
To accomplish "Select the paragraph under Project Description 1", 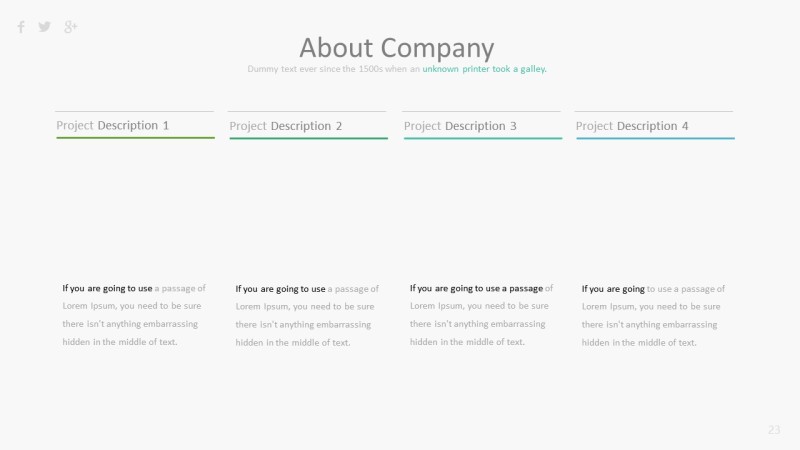I will pos(134,315).
